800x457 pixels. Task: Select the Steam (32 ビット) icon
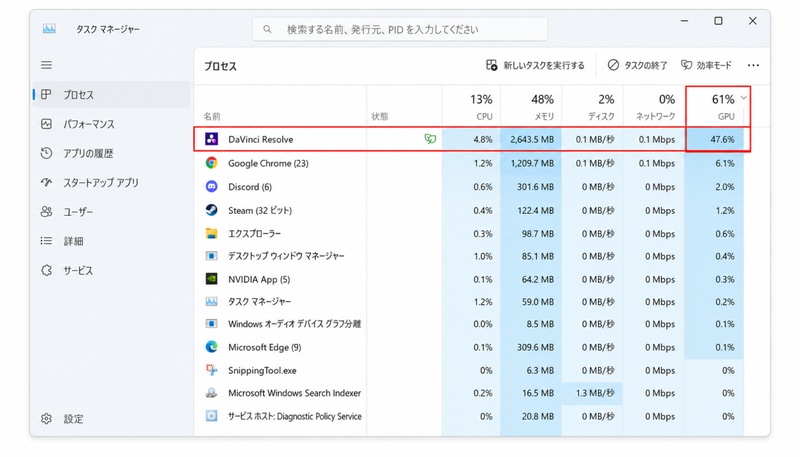211,210
